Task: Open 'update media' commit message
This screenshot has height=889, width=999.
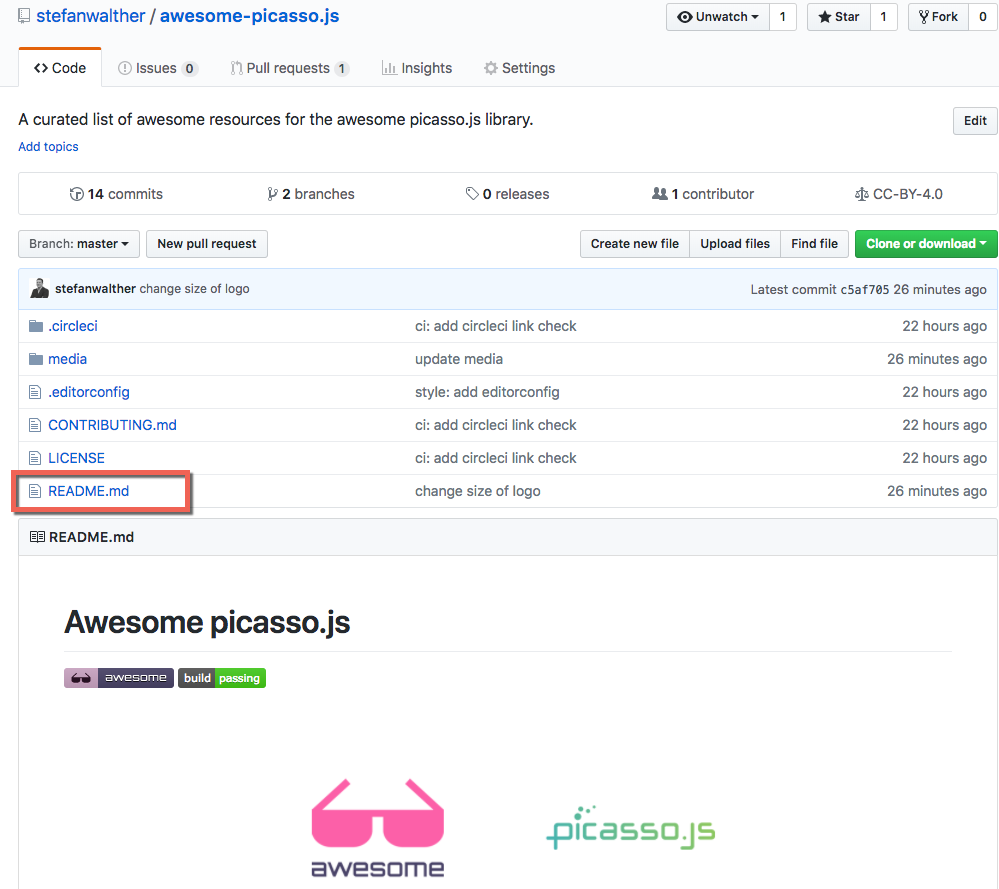Action: click(x=459, y=359)
